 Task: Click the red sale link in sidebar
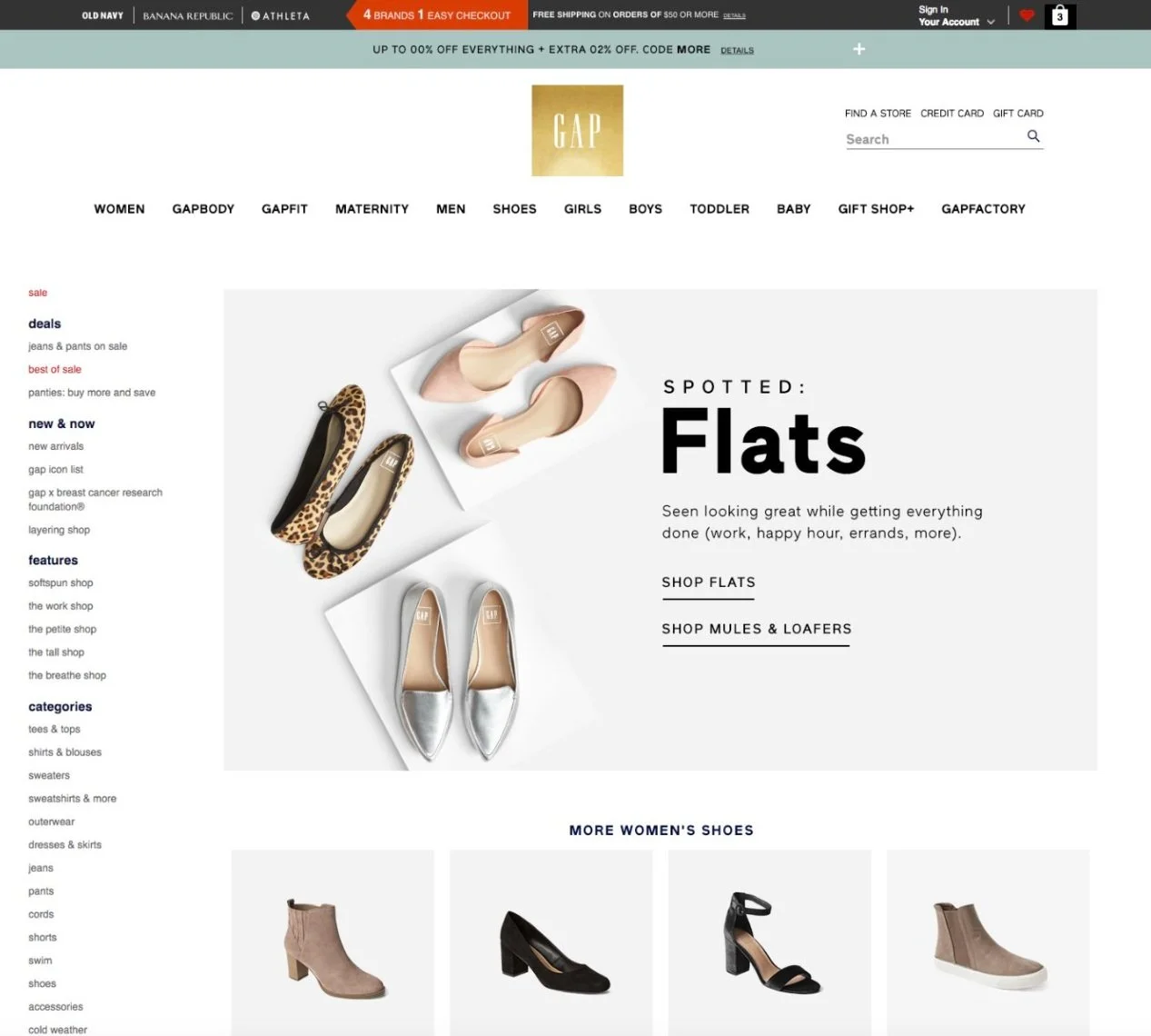37,293
